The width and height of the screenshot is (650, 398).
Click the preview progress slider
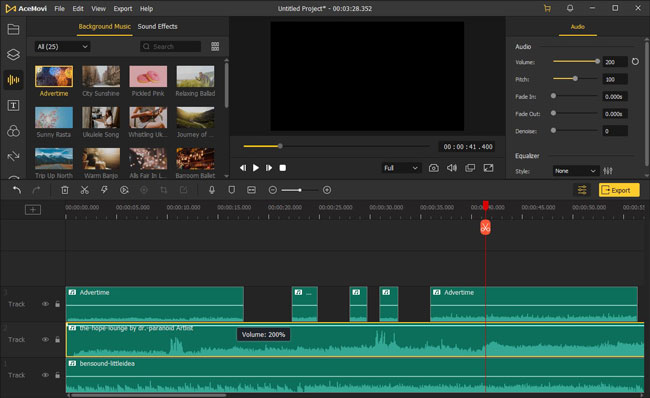(x=336, y=146)
